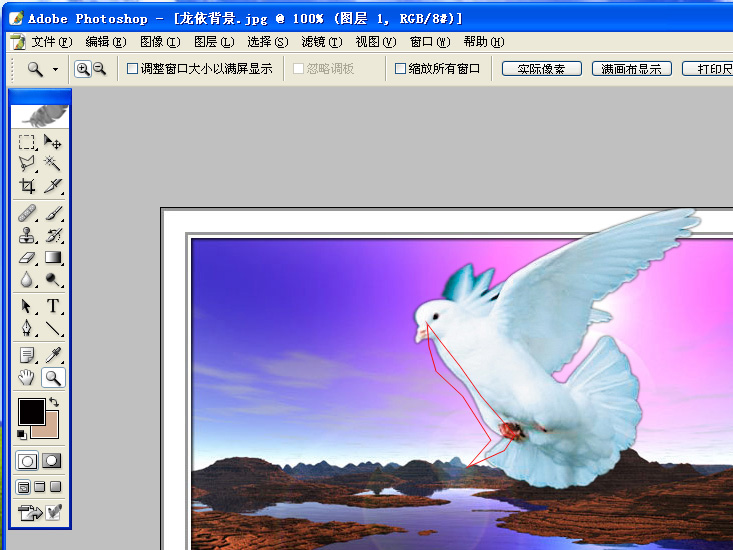This screenshot has height=550, width=733.
Task: Select the Blur tool
Action: (x=27, y=279)
